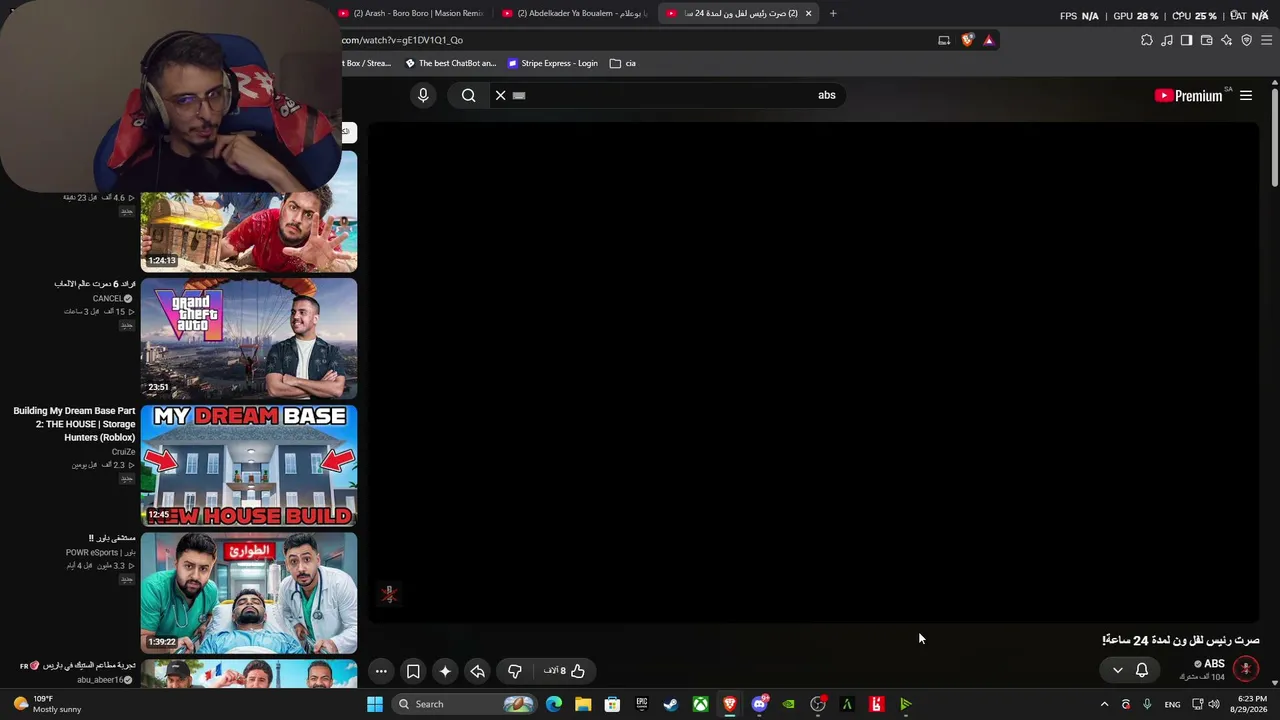
Task: Open the ABS channel avatar
Action: (1246, 668)
